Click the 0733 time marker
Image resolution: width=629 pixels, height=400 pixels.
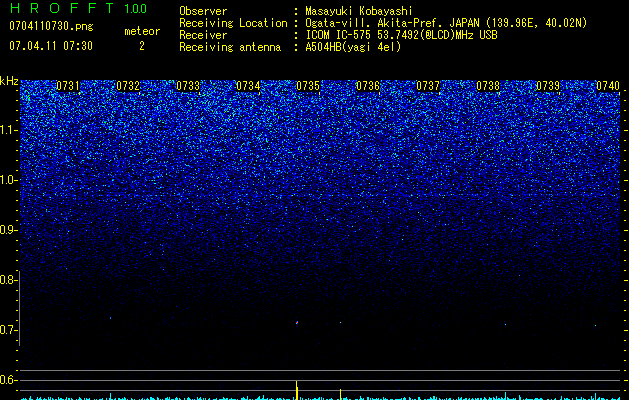pos(188,86)
